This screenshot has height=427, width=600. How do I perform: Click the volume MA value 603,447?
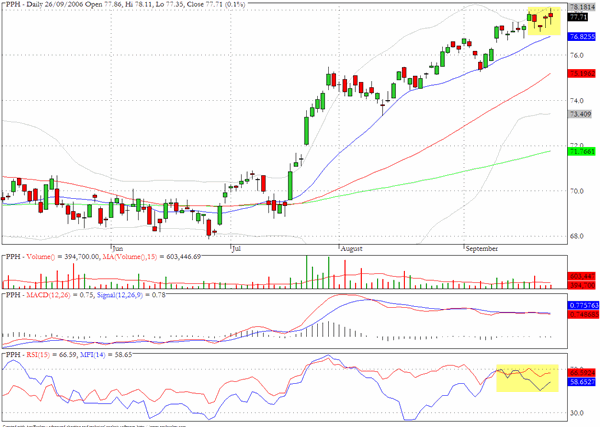coord(582,276)
